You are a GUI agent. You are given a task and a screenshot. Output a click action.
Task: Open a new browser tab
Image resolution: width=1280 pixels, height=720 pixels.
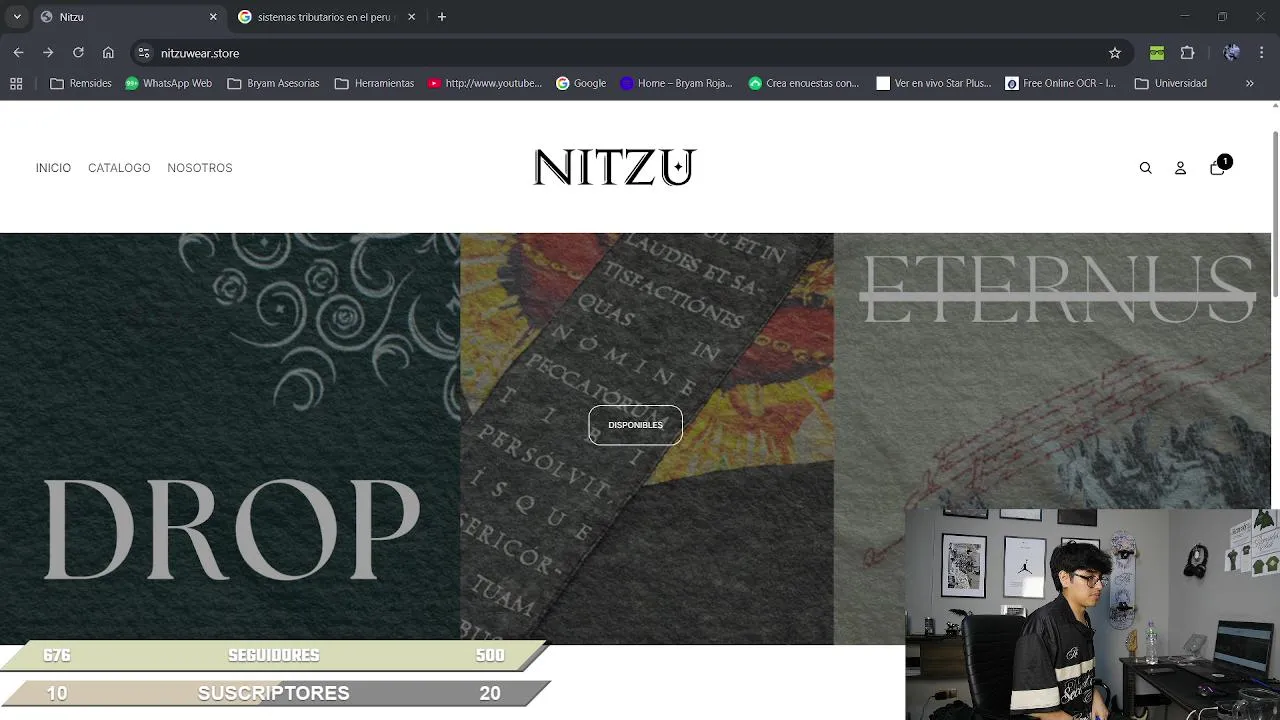coord(442,17)
